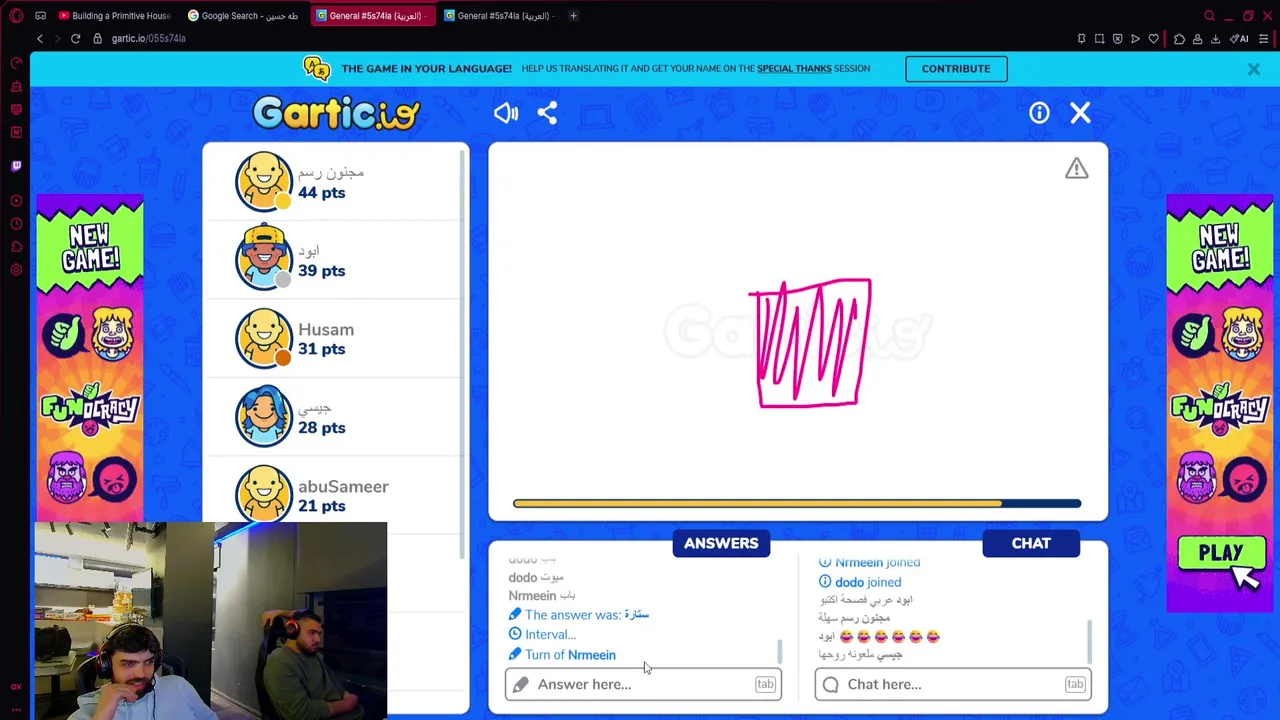Open the room info icon
Image resolution: width=1280 pixels, height=720 pixels.
[1039, 113]
